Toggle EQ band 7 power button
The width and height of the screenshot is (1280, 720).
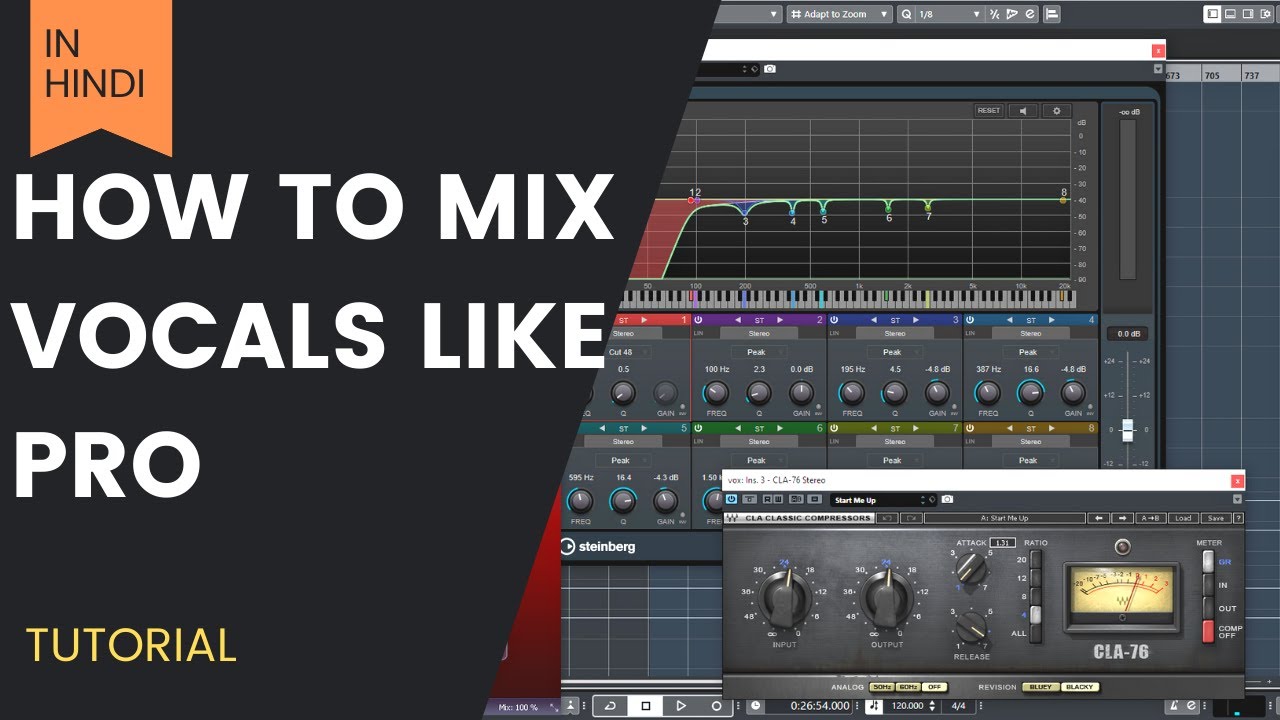834,428
